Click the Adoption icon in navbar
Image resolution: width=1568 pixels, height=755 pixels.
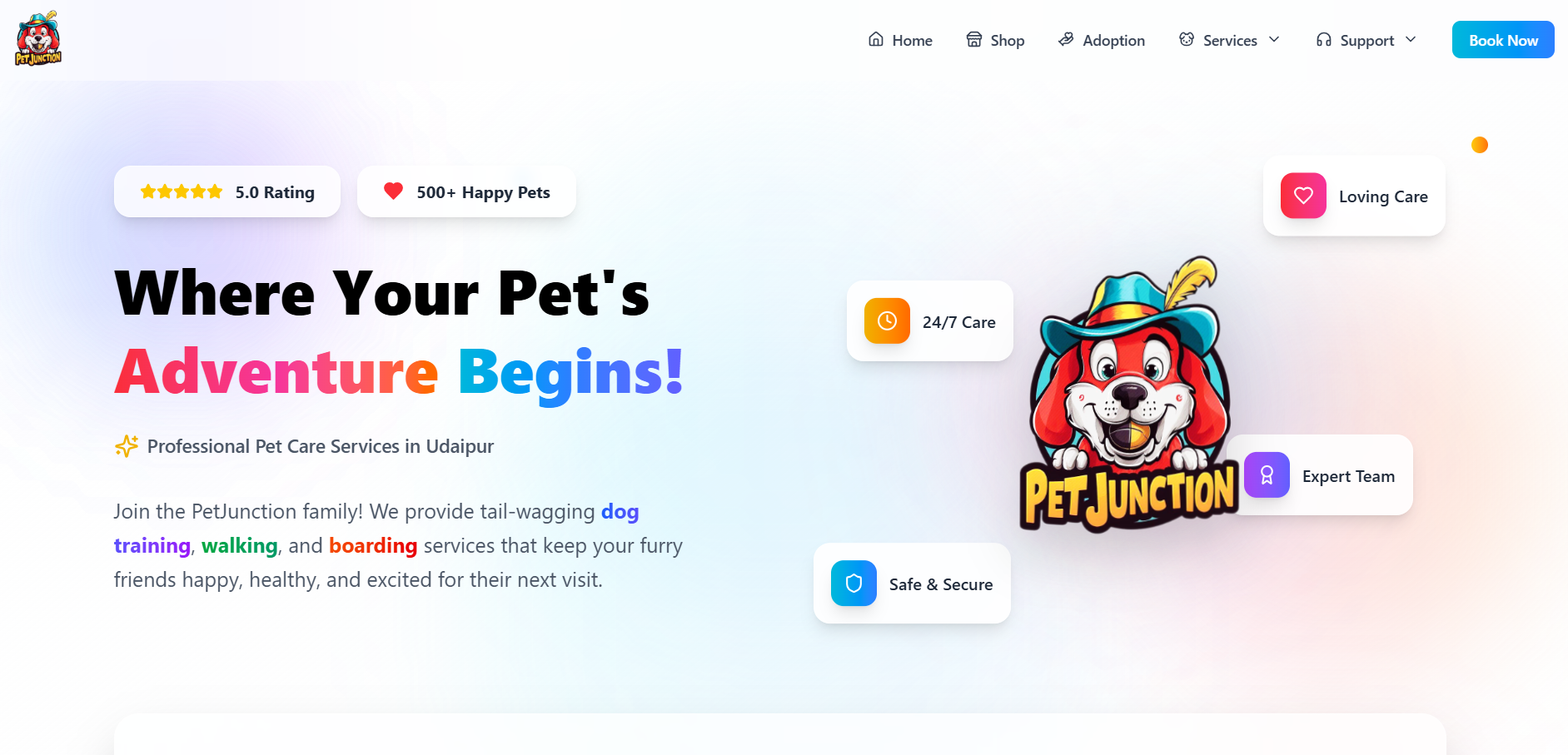[1066, 39]
